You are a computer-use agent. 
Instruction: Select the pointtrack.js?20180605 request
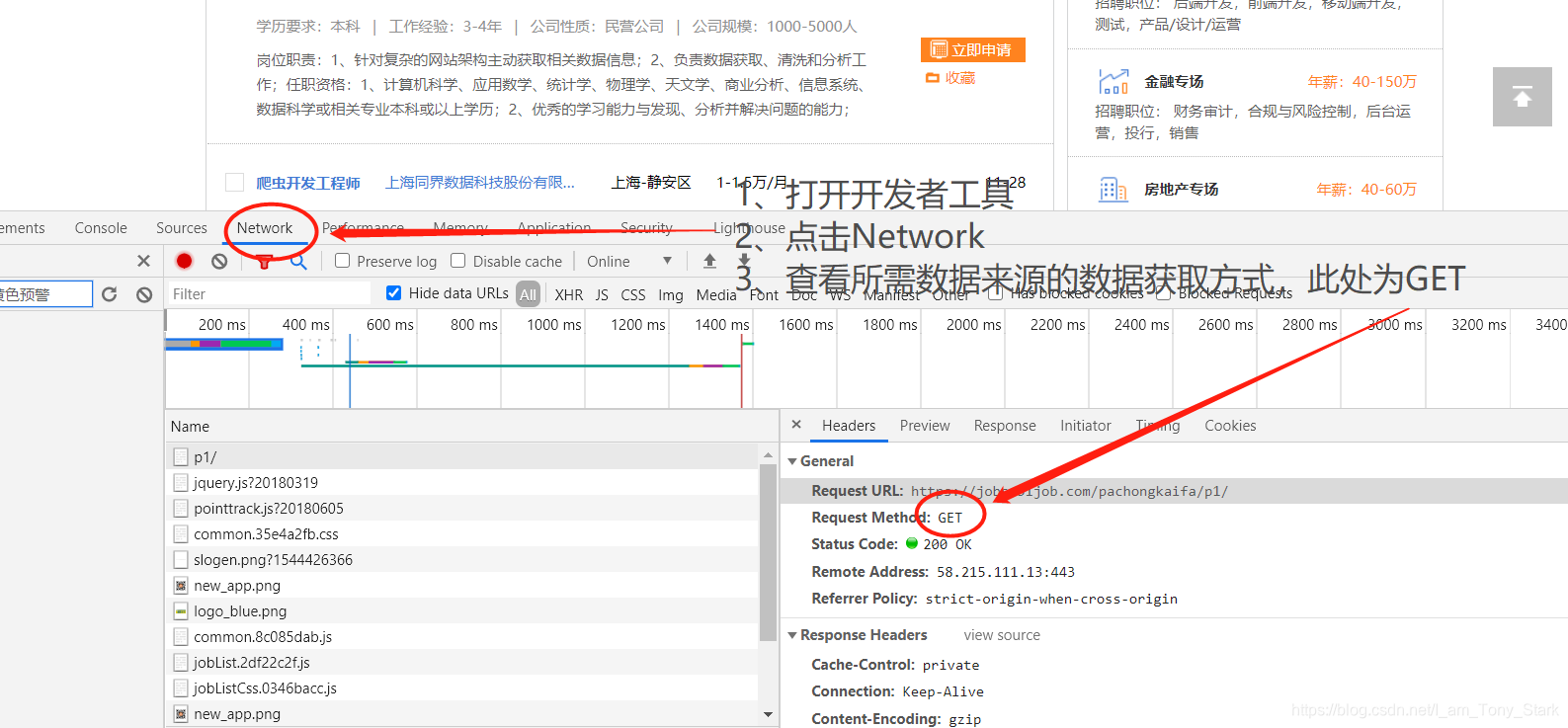coord(462,509)
